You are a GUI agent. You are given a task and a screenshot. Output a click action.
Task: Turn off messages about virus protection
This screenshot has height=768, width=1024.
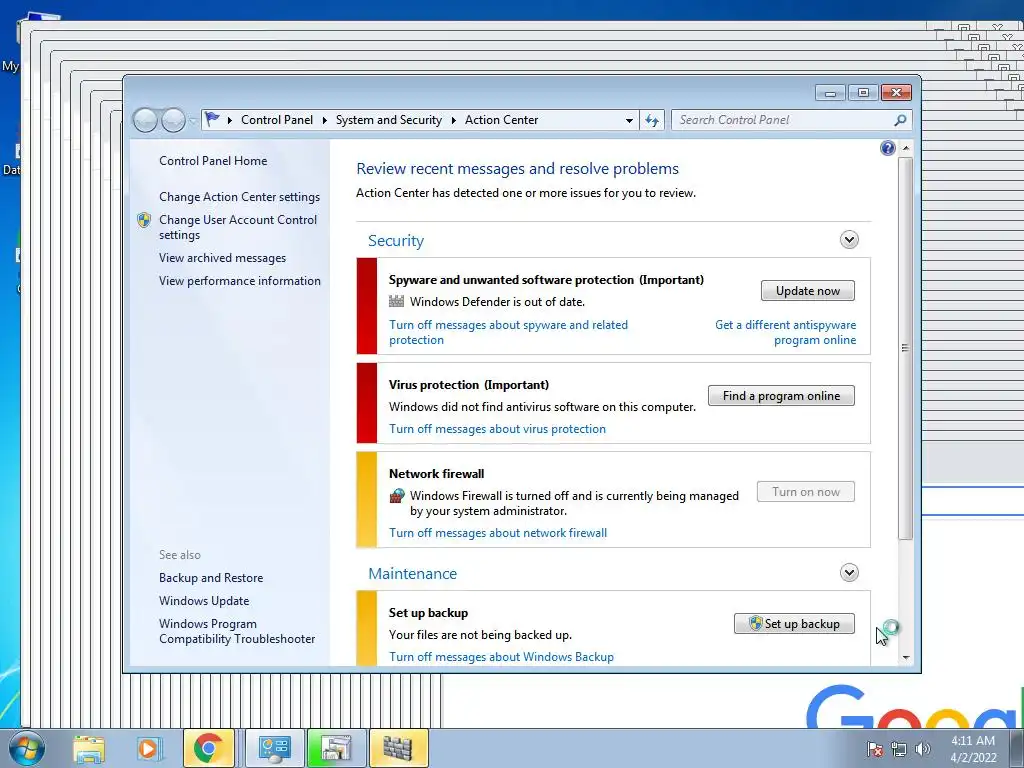[497, 429]
